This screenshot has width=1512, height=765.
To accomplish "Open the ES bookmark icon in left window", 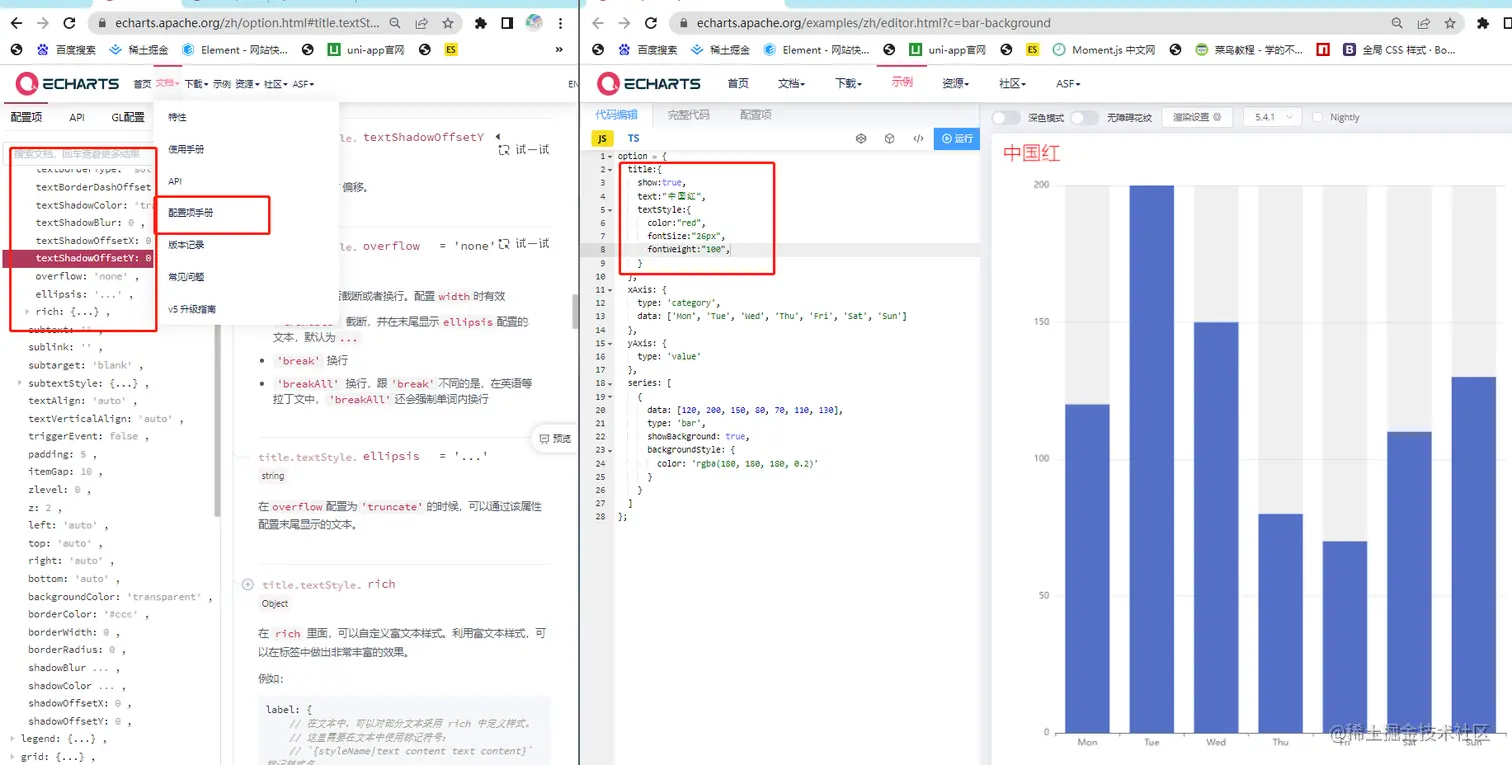I will point(452,49).
